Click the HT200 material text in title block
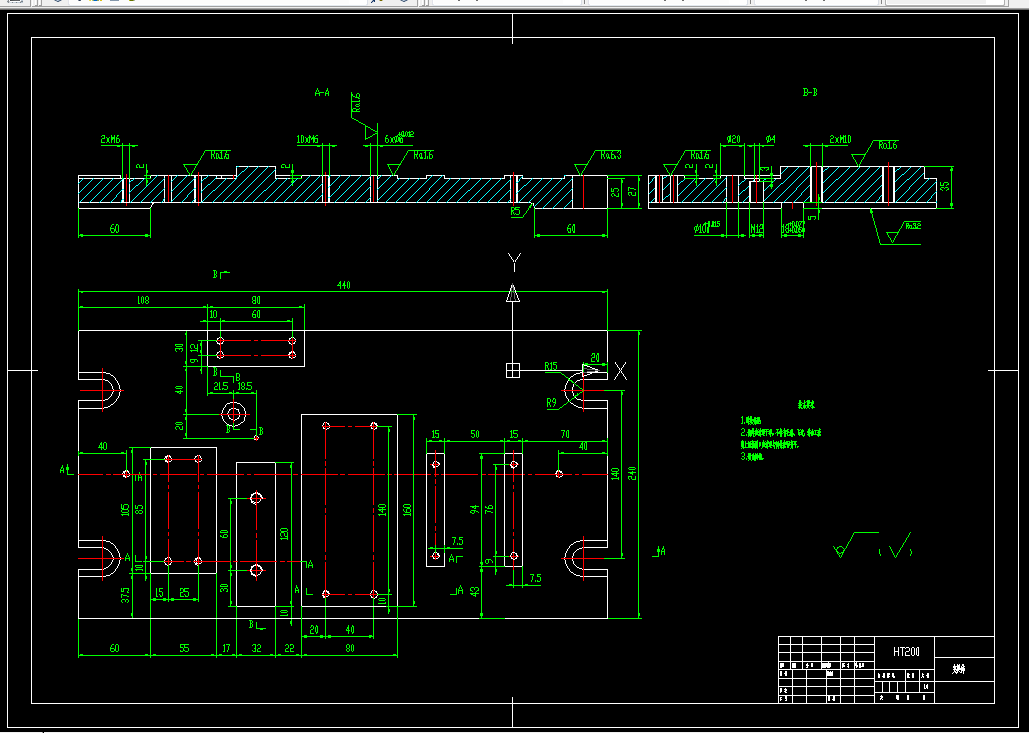The image size is (1029, 733). [906, 652]
